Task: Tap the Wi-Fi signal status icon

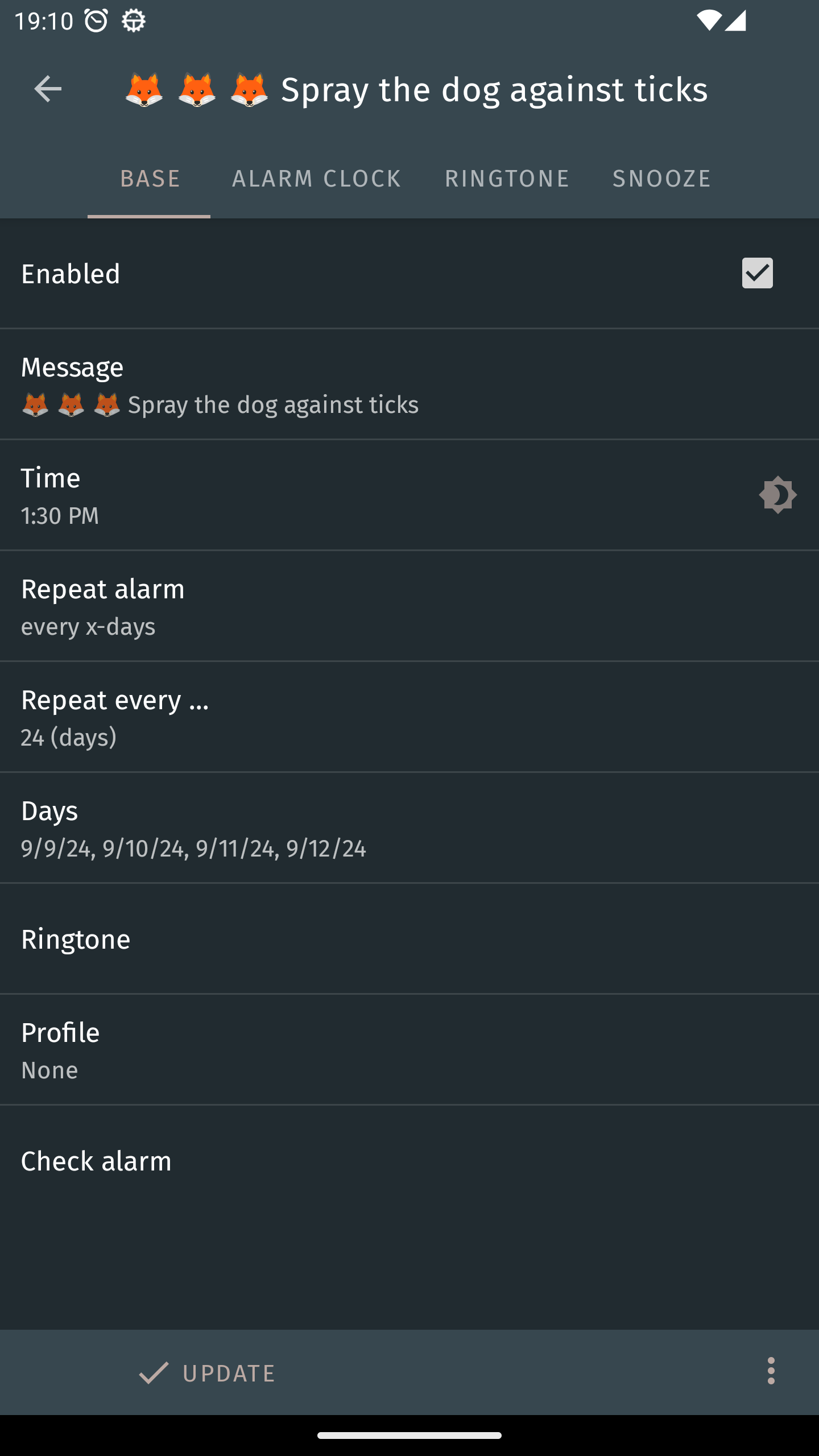Action: tap(708, 21)
